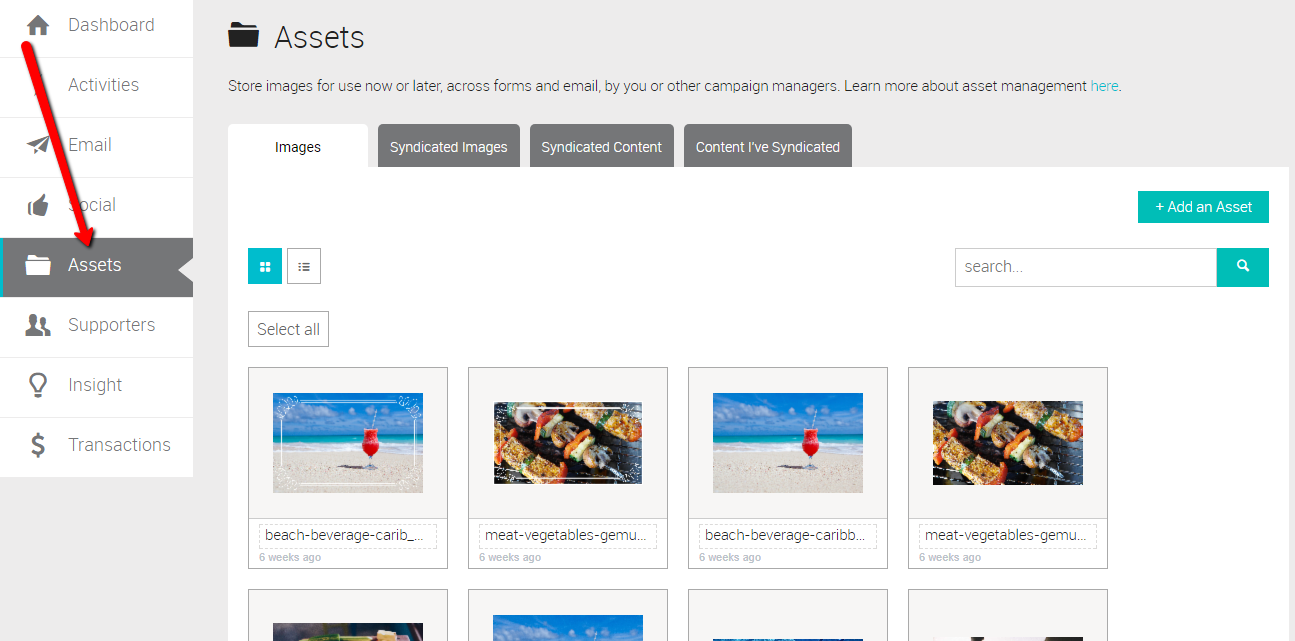
Task: Click the Assets folder icon in sidebar
Action: coord(38,265)
